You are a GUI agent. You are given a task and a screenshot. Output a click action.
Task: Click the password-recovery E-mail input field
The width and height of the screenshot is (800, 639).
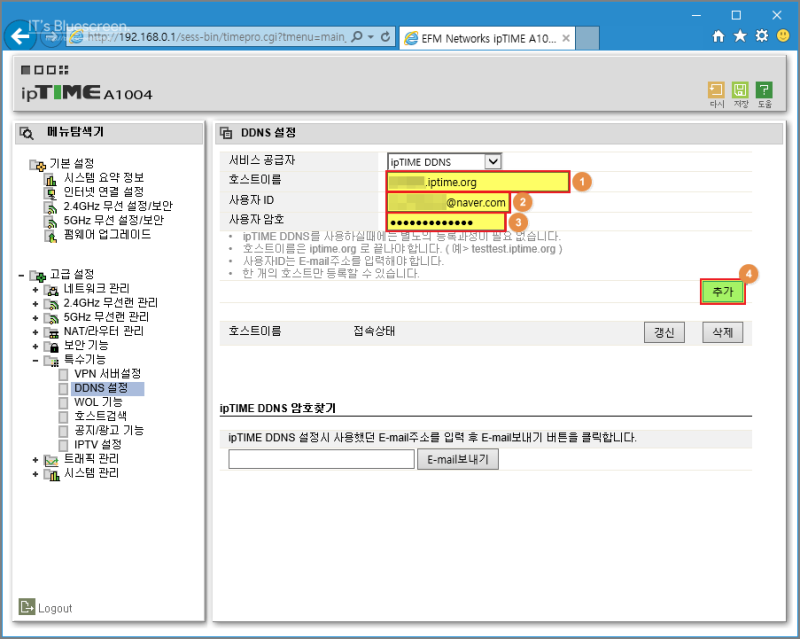pos(321,459)
